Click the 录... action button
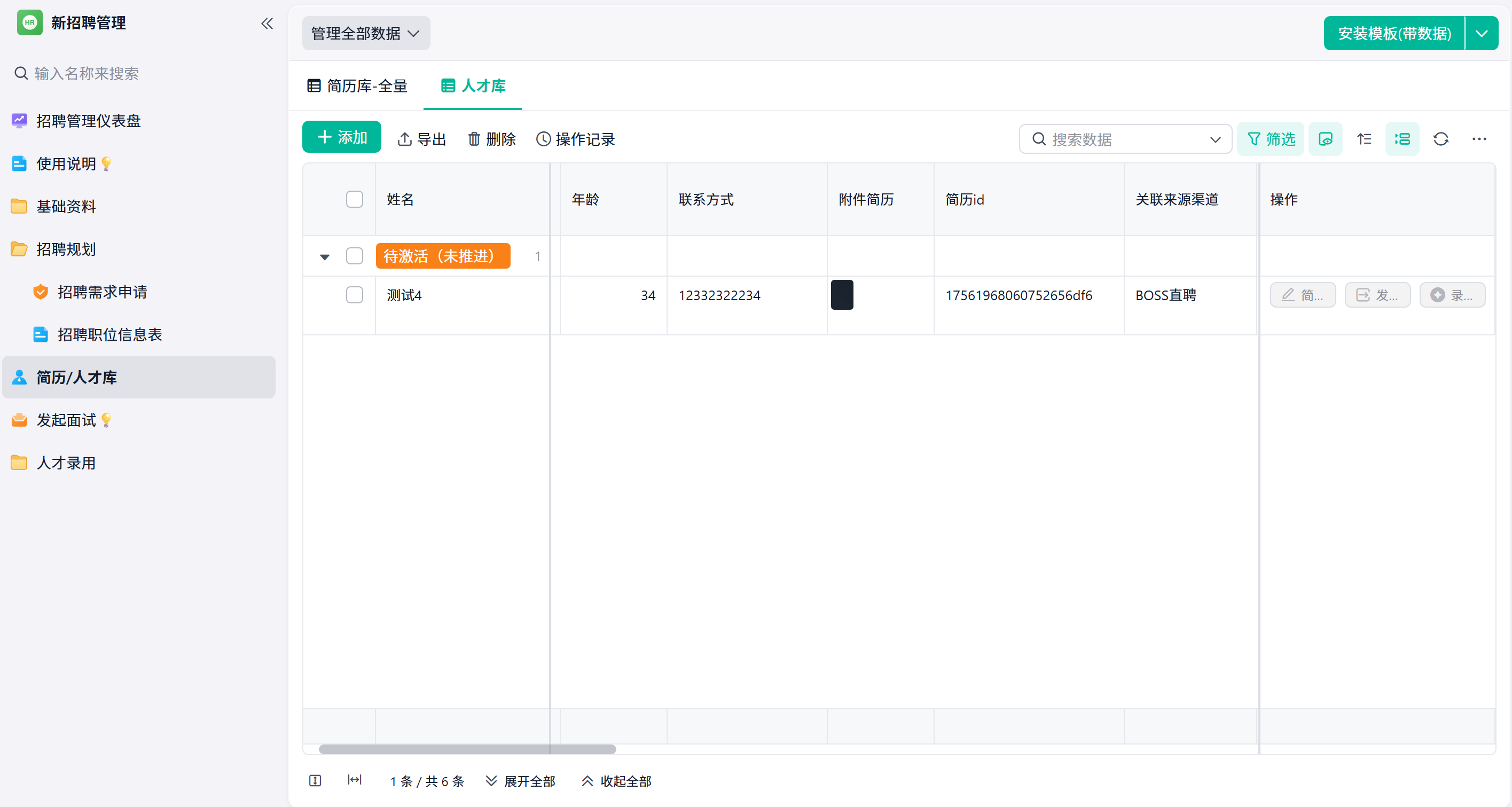This screenshot has height=807, width=1512. click(1452, 295)
